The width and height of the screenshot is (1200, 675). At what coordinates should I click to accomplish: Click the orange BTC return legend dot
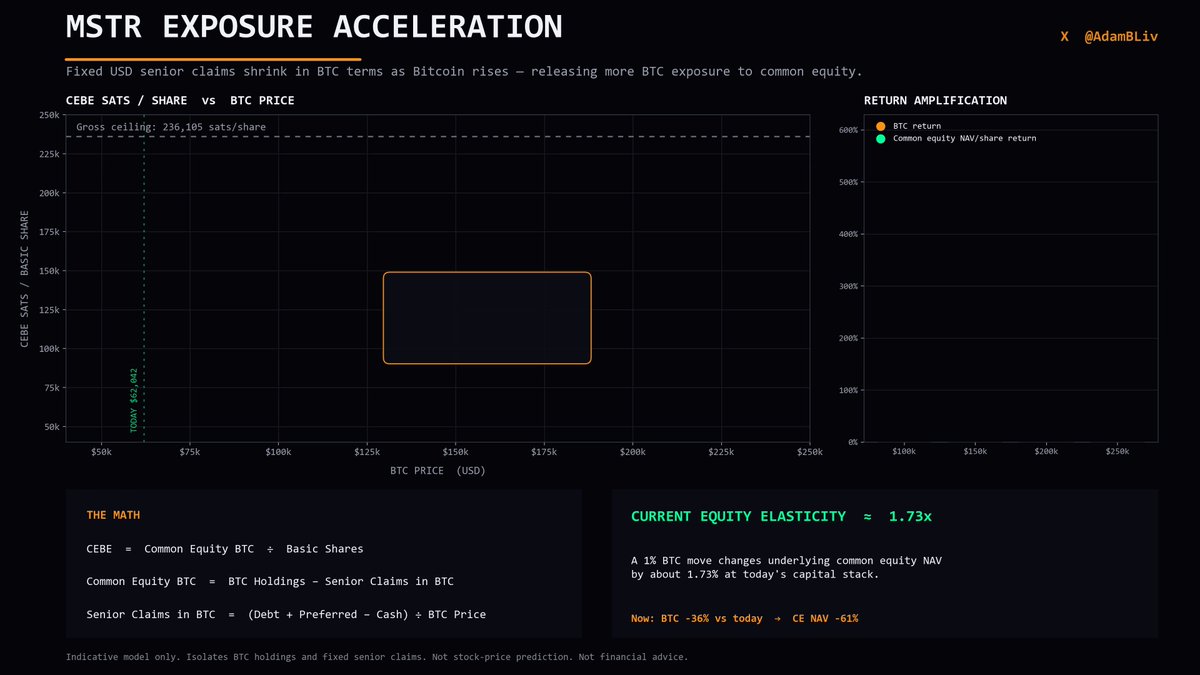(x=880, y=126)
